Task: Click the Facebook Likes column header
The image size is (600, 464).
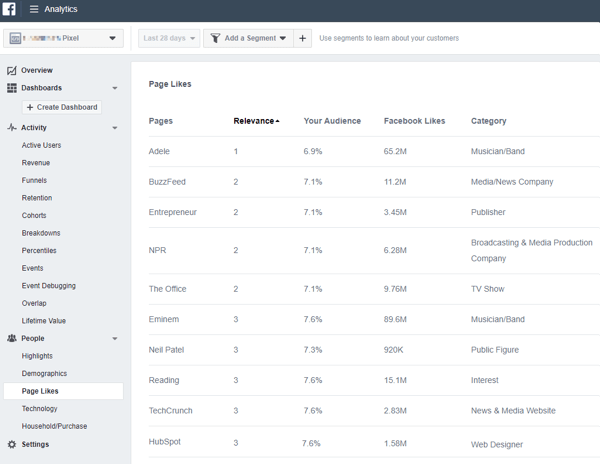Action: pos(414,121)
